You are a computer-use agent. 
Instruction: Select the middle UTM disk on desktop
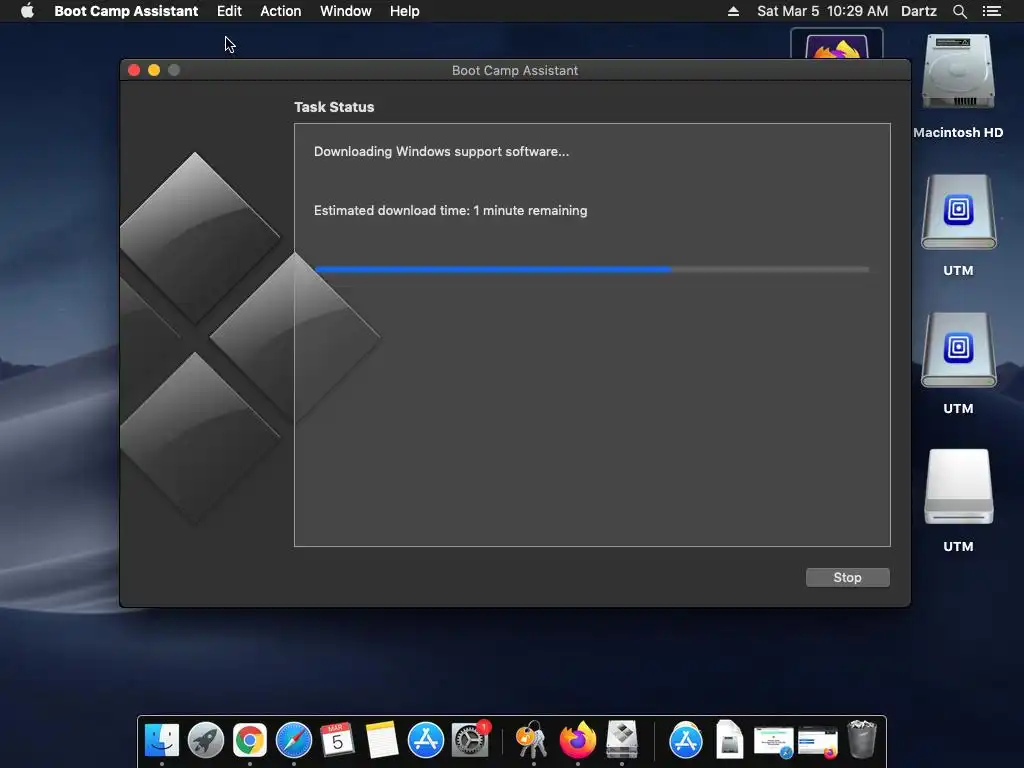958,350
